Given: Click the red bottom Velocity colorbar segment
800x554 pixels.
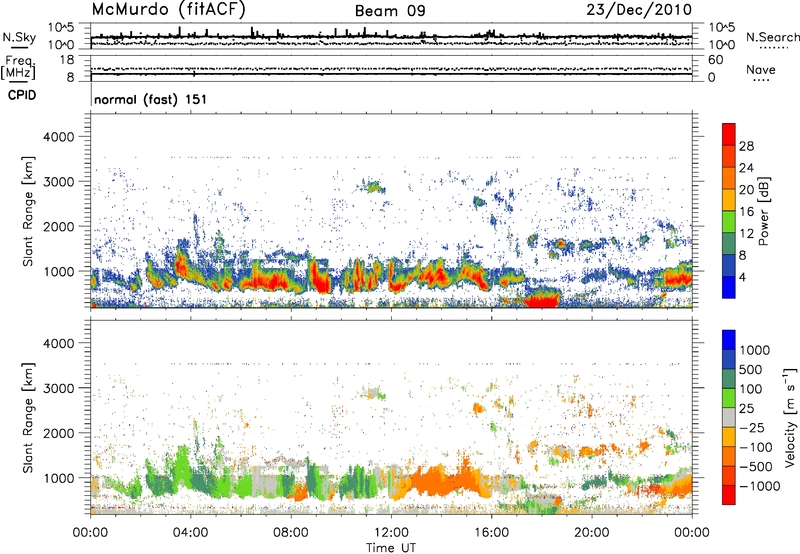Looking at the screenshot, I should 729,495.
